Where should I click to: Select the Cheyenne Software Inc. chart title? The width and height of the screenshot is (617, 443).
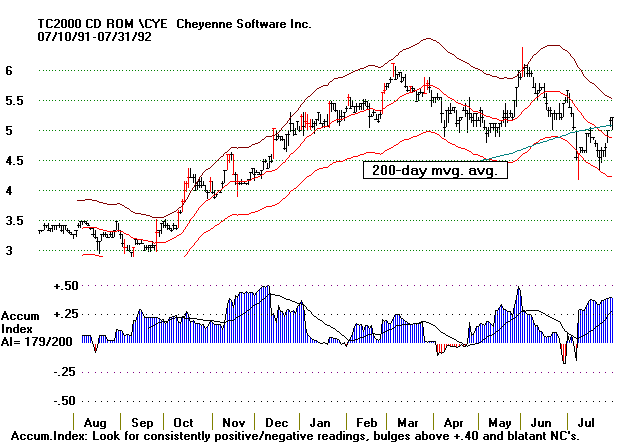pos(255,22)
